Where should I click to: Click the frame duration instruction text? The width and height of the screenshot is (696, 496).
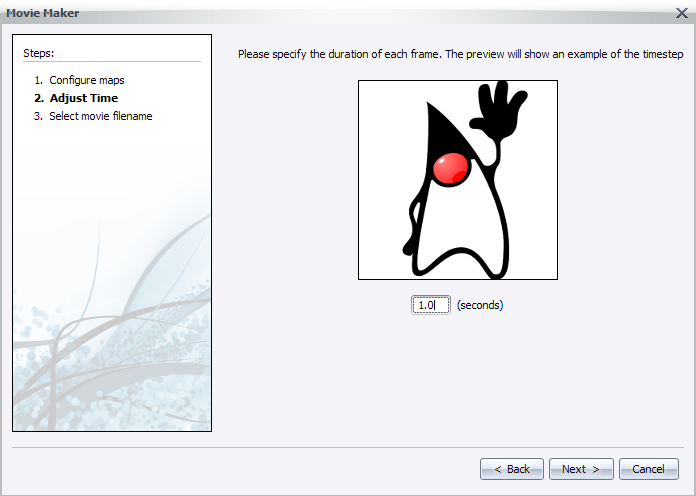460,54
